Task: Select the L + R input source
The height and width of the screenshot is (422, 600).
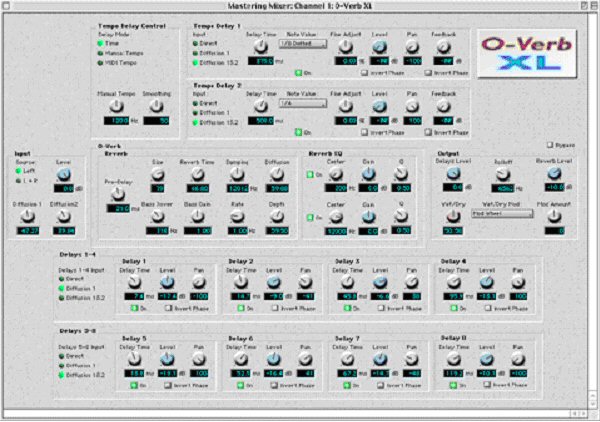Action: click(18, 181)
